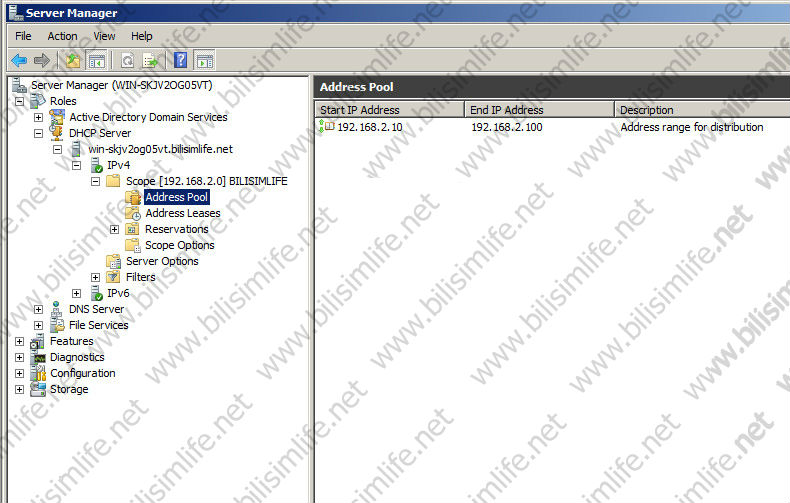The width and height of the screenshot is (790, 503).
Task: Open the View menu
Action: pyautogui.click(x=104, y=36)
